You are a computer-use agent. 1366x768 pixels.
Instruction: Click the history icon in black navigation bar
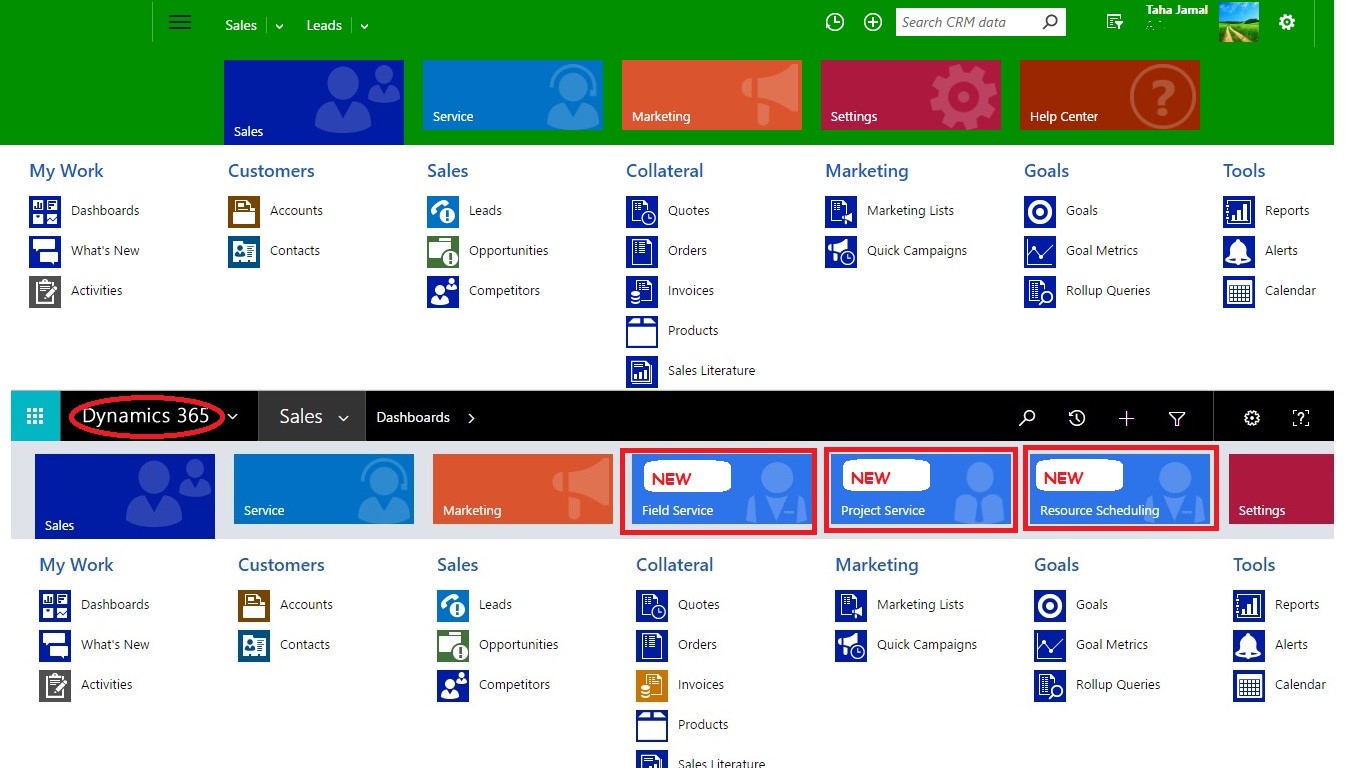click(x=1077, y=418)
